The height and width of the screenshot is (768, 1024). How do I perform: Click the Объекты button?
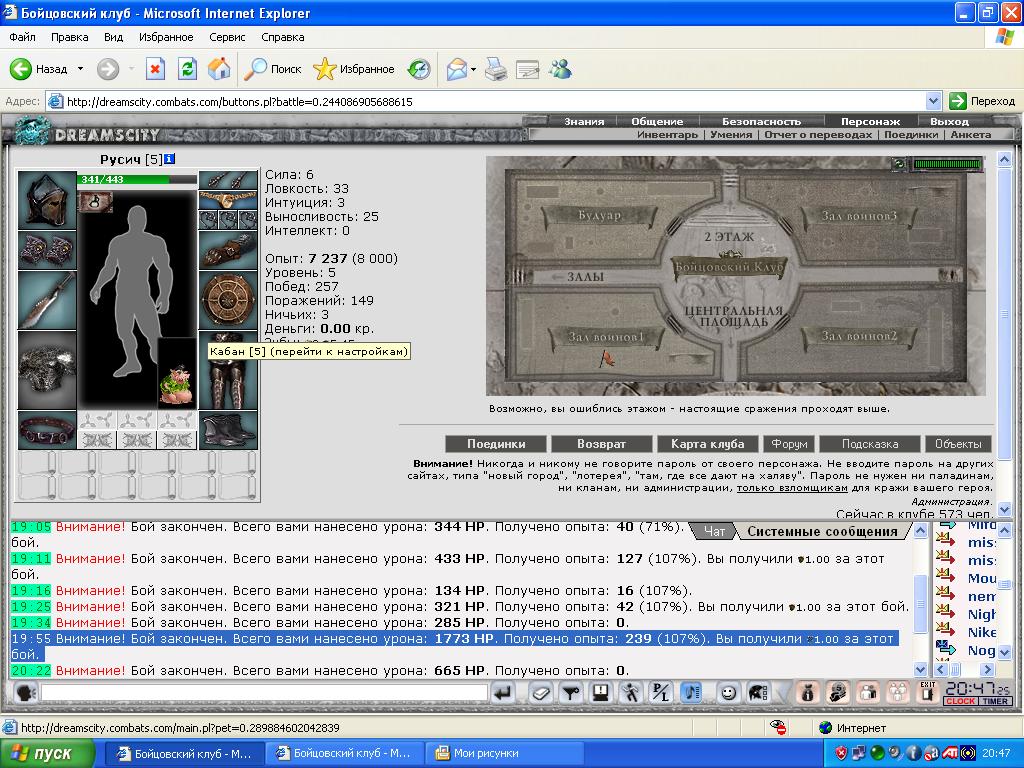pos(958,444)
